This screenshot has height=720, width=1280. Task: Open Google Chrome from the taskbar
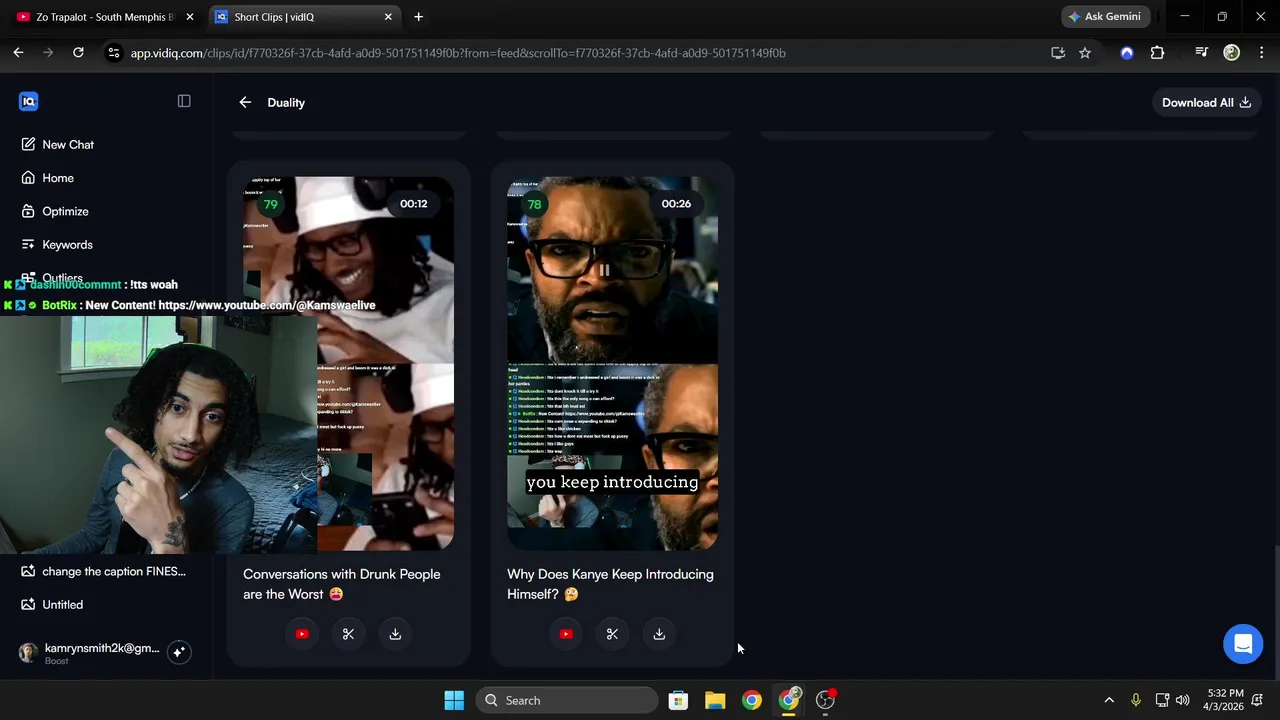(x=751, y=700)
